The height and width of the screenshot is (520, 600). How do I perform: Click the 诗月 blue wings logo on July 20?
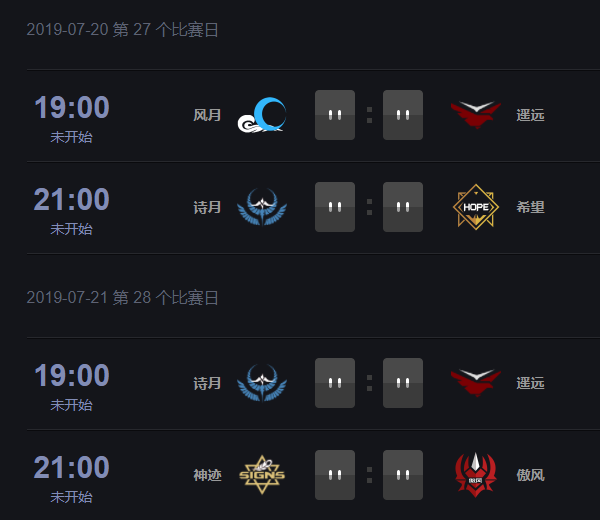pos(261,207)
